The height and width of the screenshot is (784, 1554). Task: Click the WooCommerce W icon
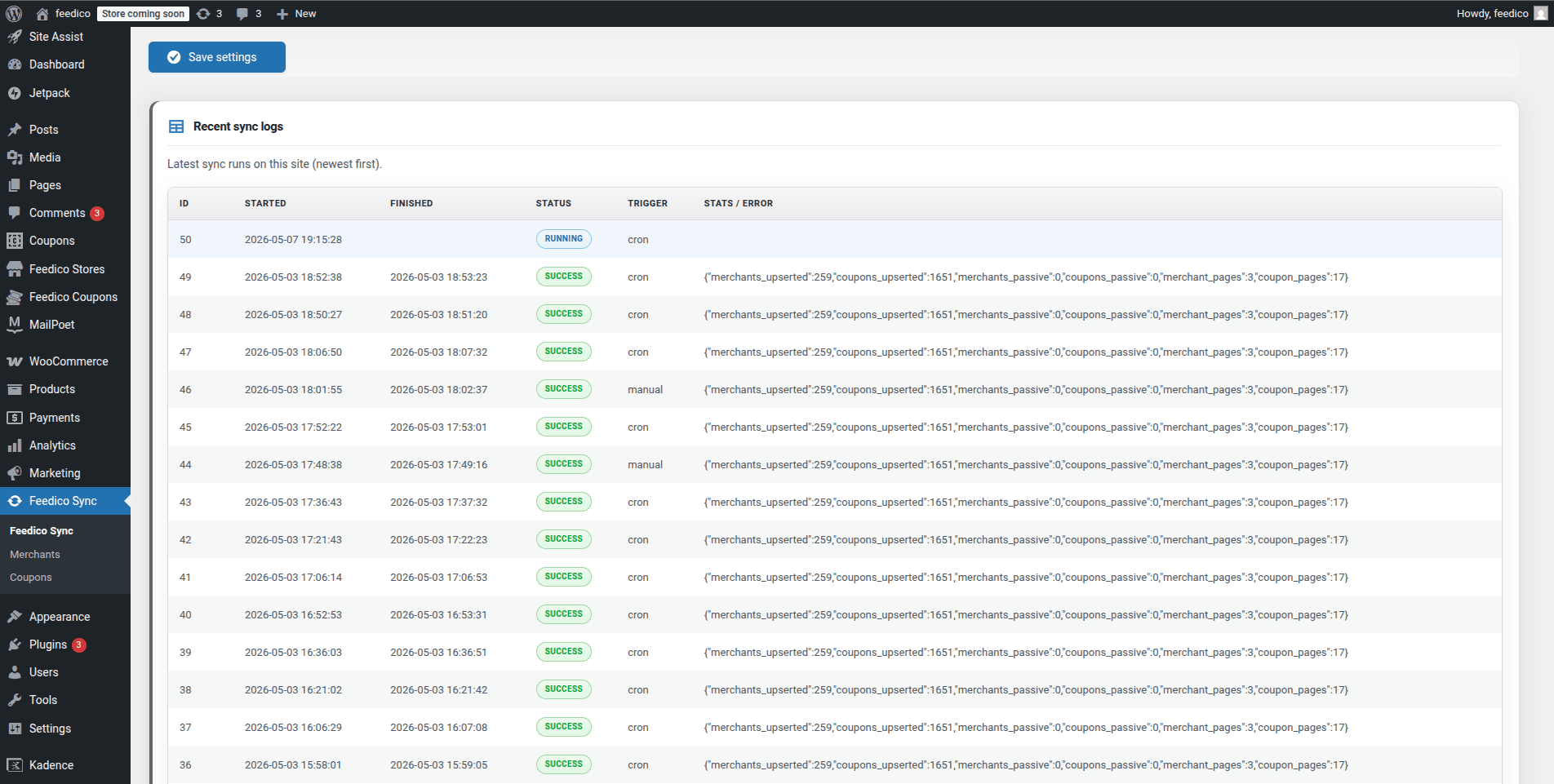[15, 361]
